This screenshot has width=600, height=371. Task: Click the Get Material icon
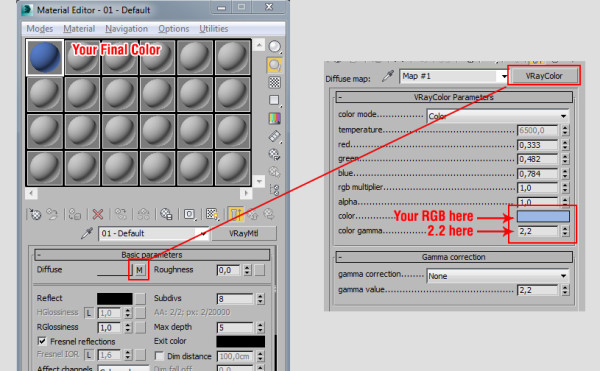(x=35, y=214)
